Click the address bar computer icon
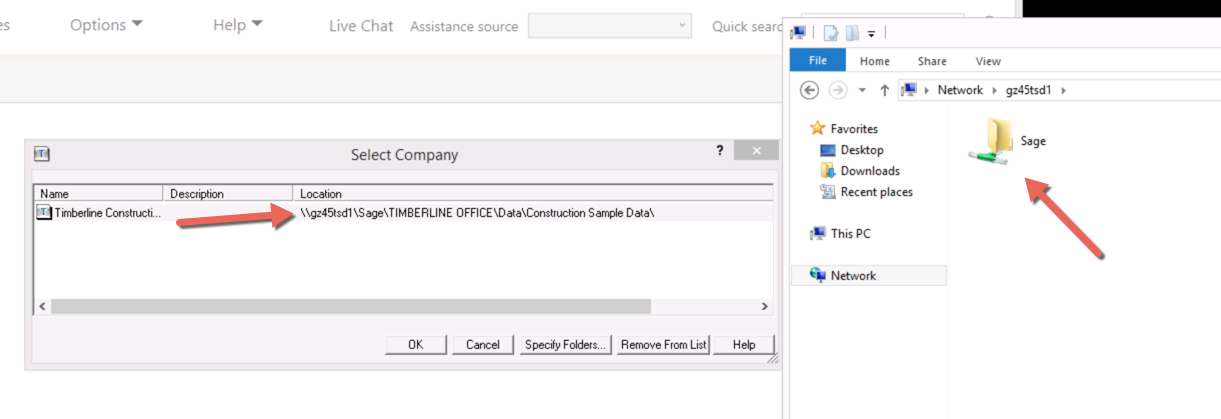 [x=909, y=90]
